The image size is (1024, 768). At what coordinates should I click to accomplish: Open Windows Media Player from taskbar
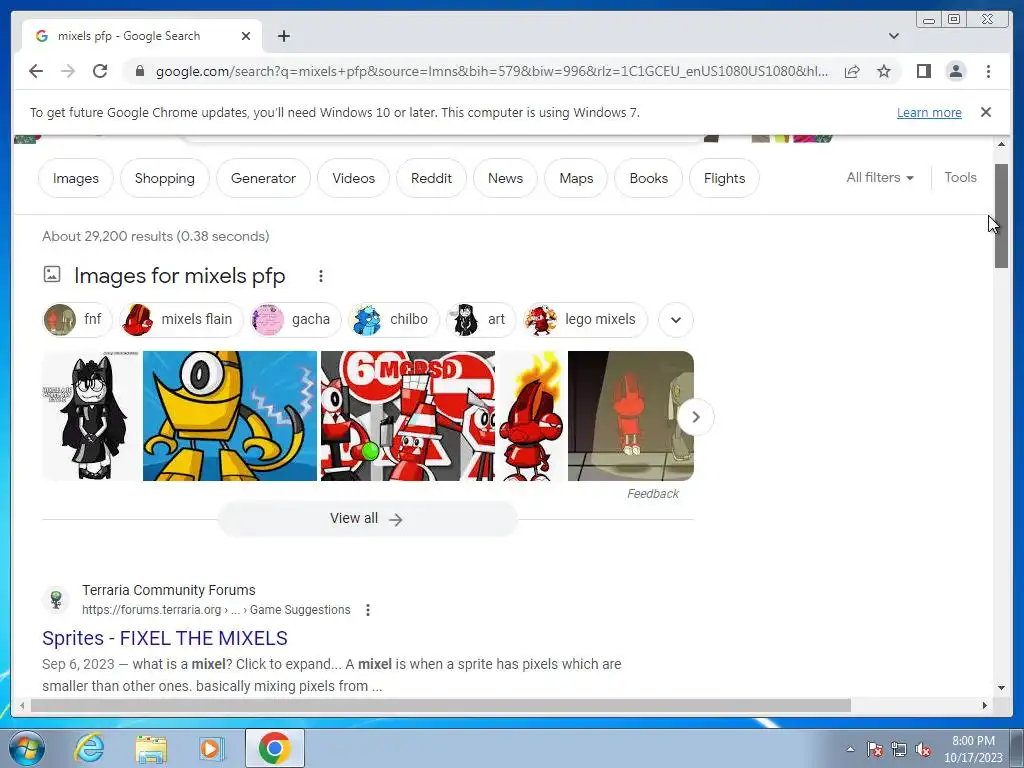[212, 748]
